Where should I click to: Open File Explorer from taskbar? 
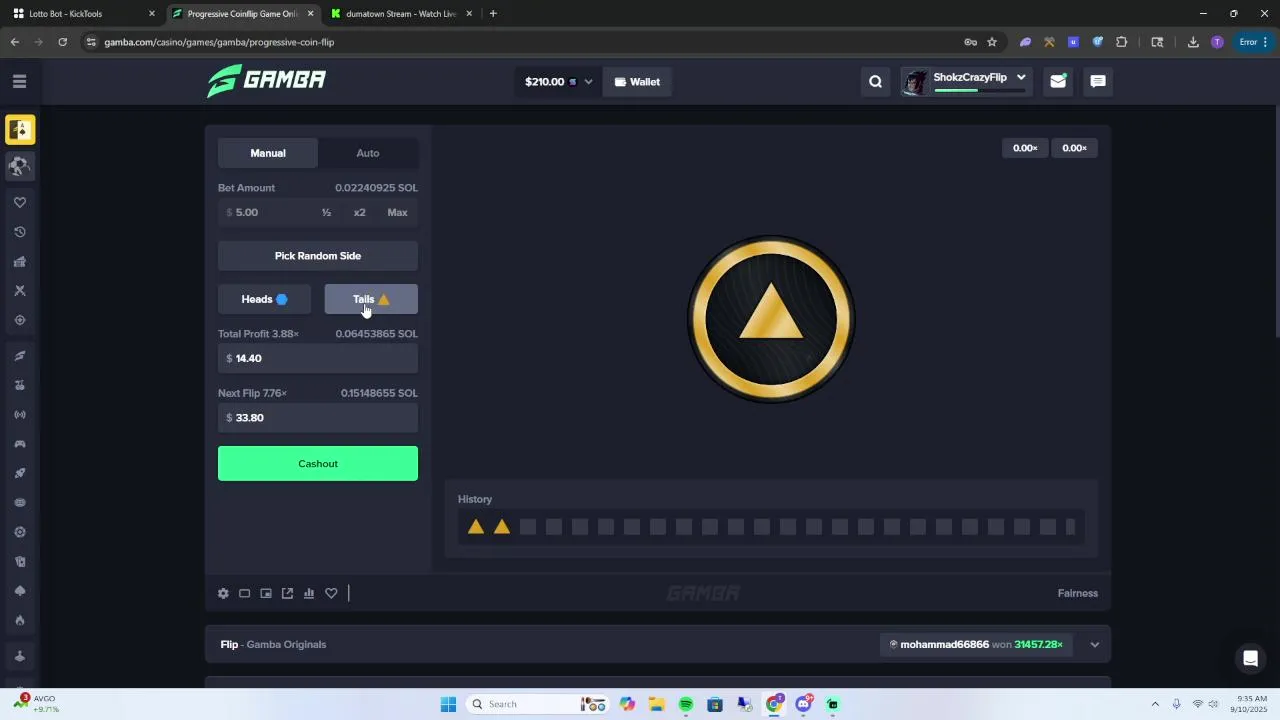click(x=656, y=704)
